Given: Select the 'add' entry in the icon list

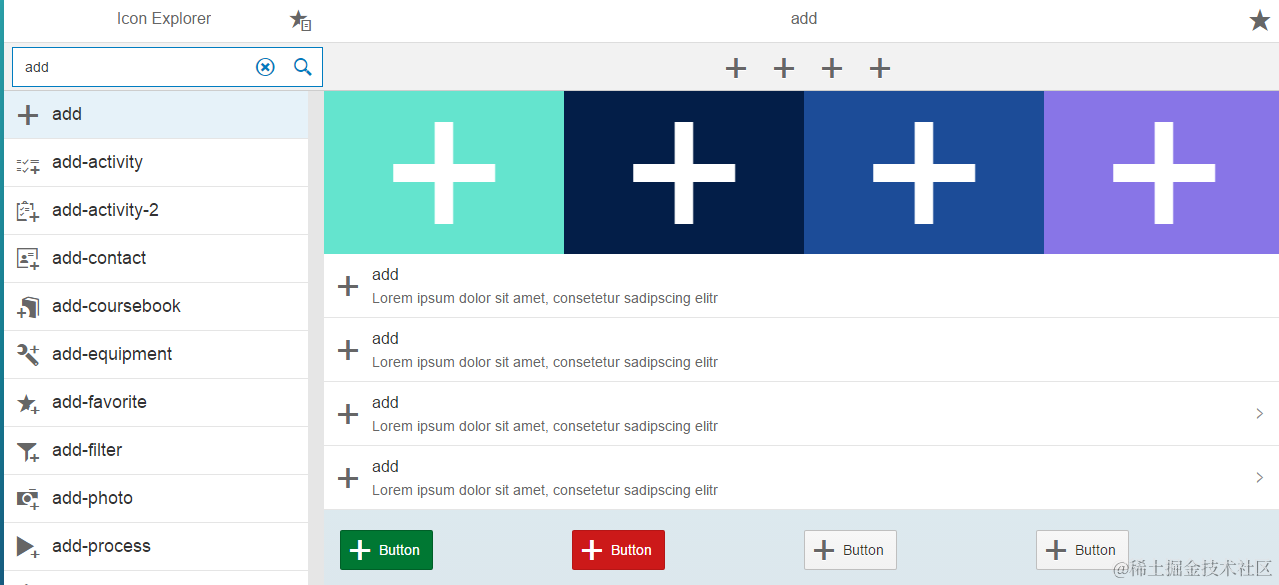Looking at the screenshot, I should coord(156,115).
